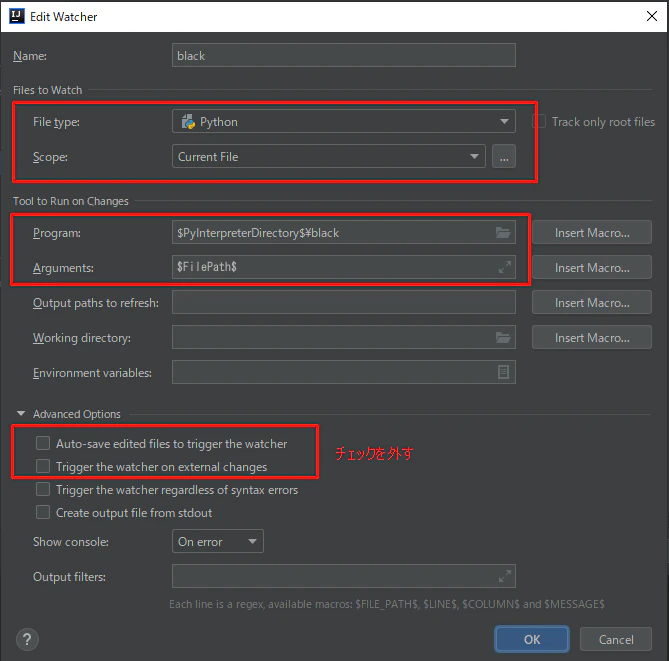The width and height of the screenshot is (669, 661).
Task: Open help via the question mark icon
Action: 27,639
